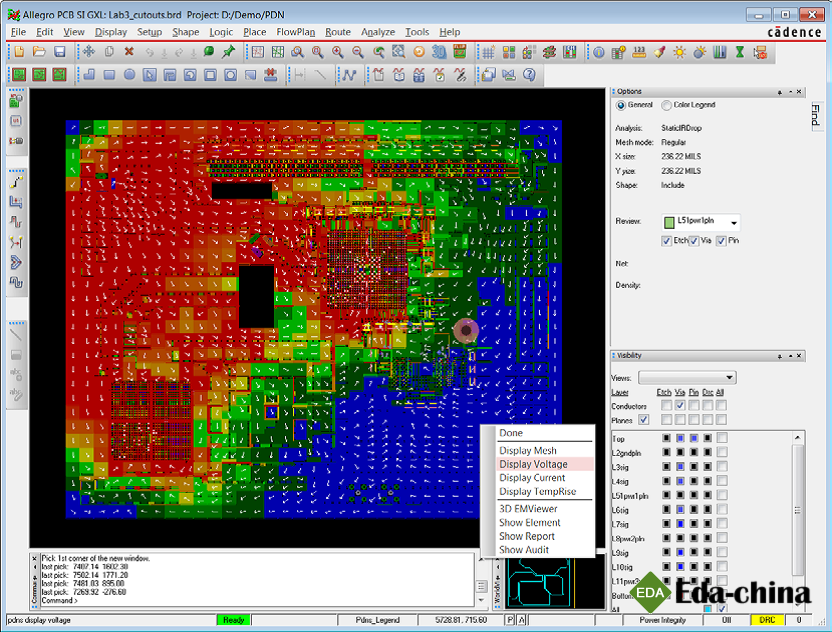Select the General radio button
832x632 pixels.
(x=620, y=105)
